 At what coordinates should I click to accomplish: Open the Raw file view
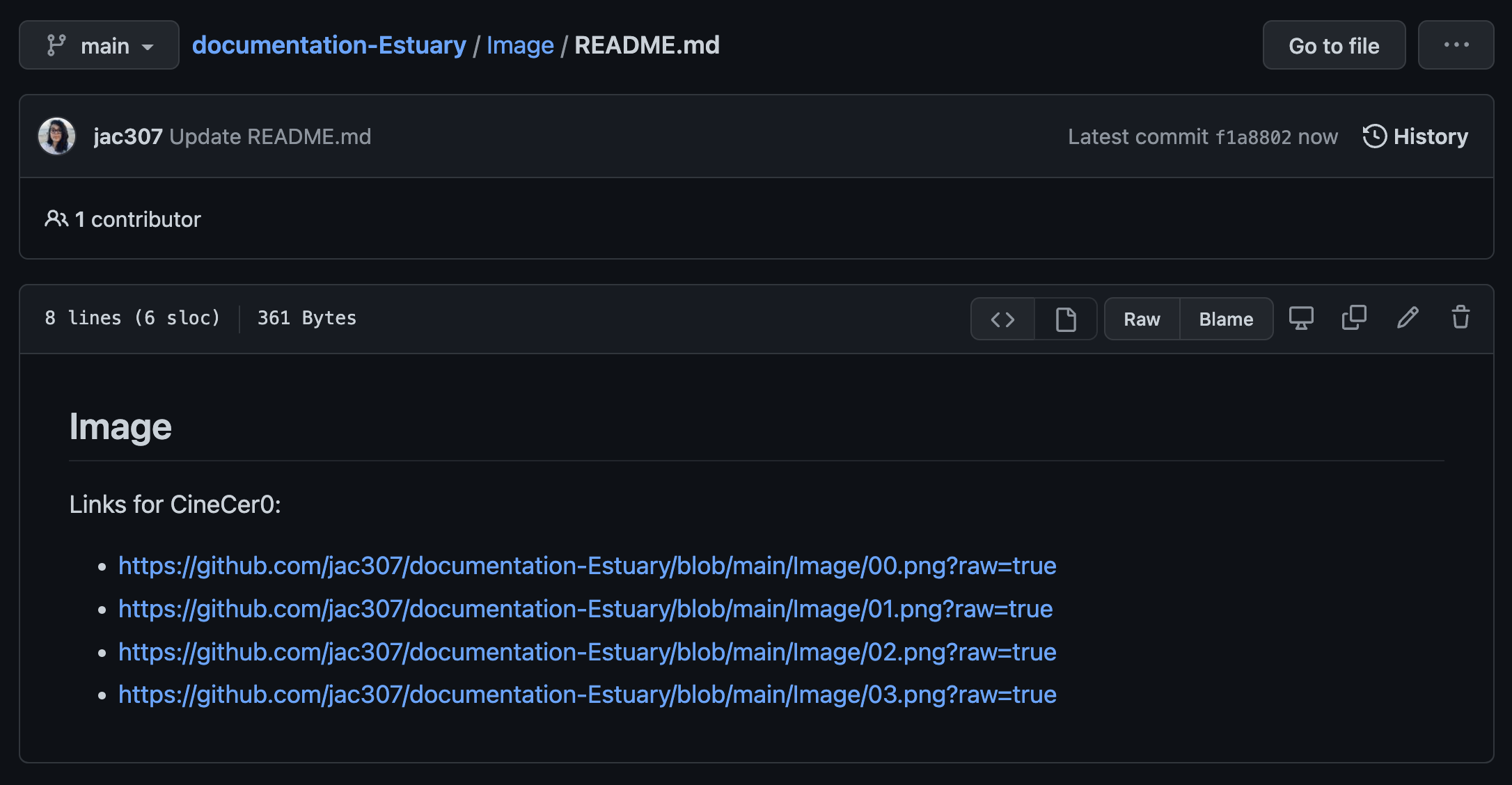(1142, 319)
